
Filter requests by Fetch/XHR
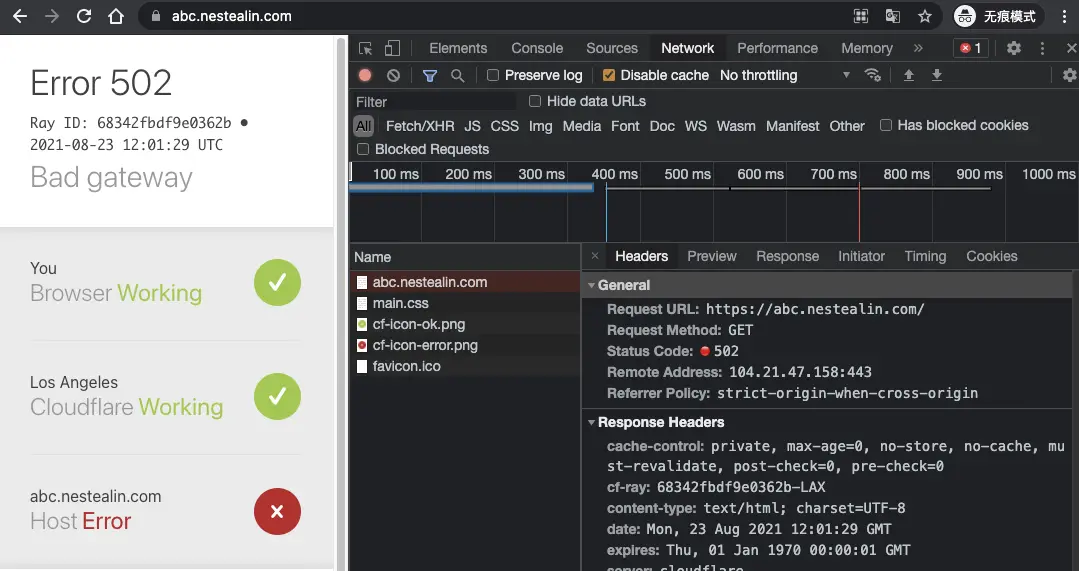pos(420,126)
